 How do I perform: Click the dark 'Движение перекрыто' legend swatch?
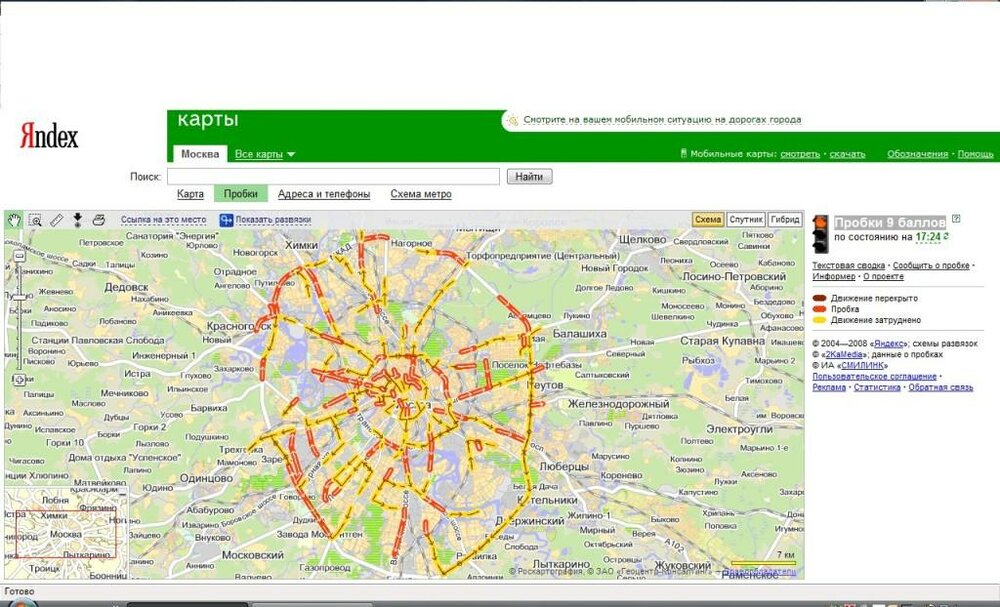(820, 298)
